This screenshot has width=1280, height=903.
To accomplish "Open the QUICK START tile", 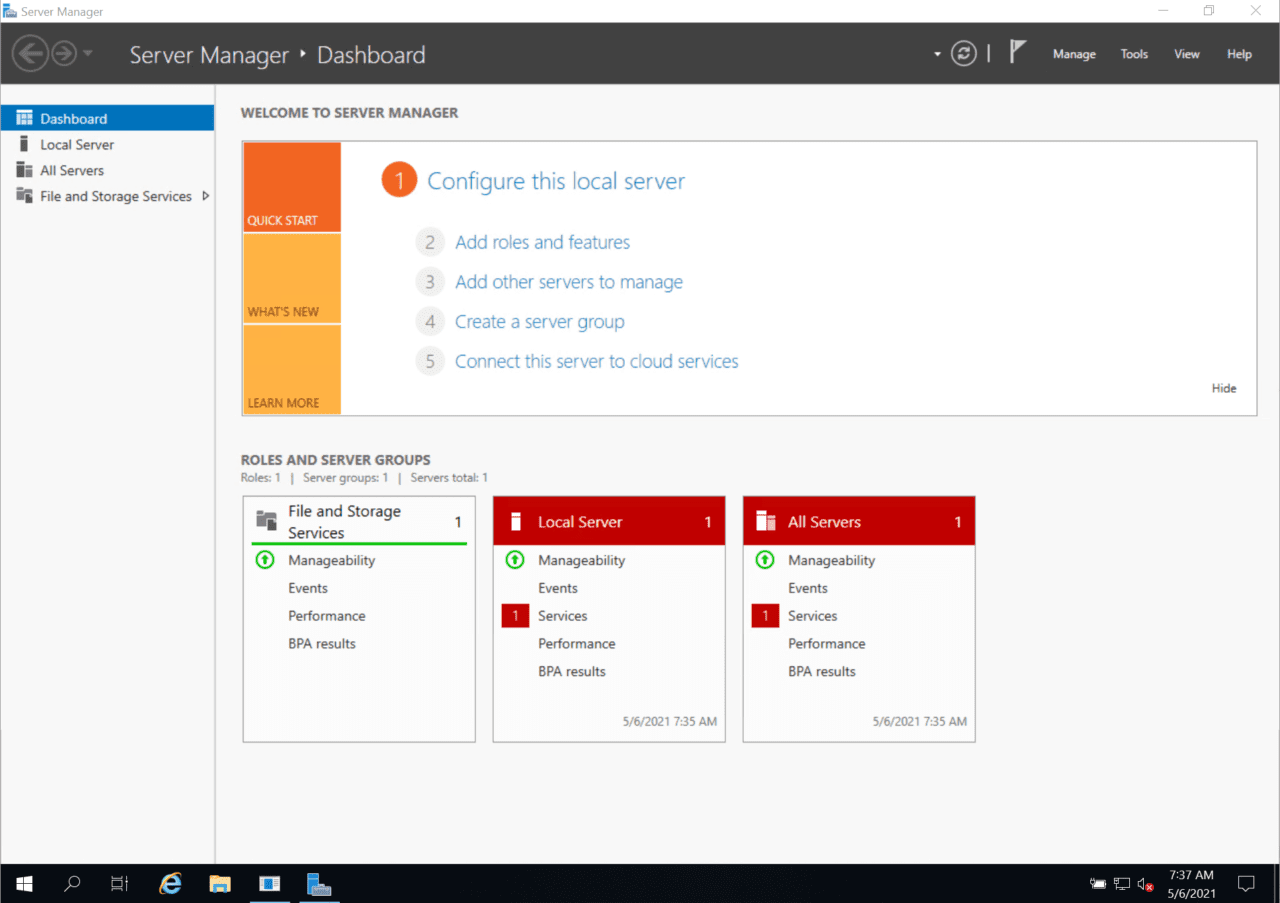I will 292,187.
